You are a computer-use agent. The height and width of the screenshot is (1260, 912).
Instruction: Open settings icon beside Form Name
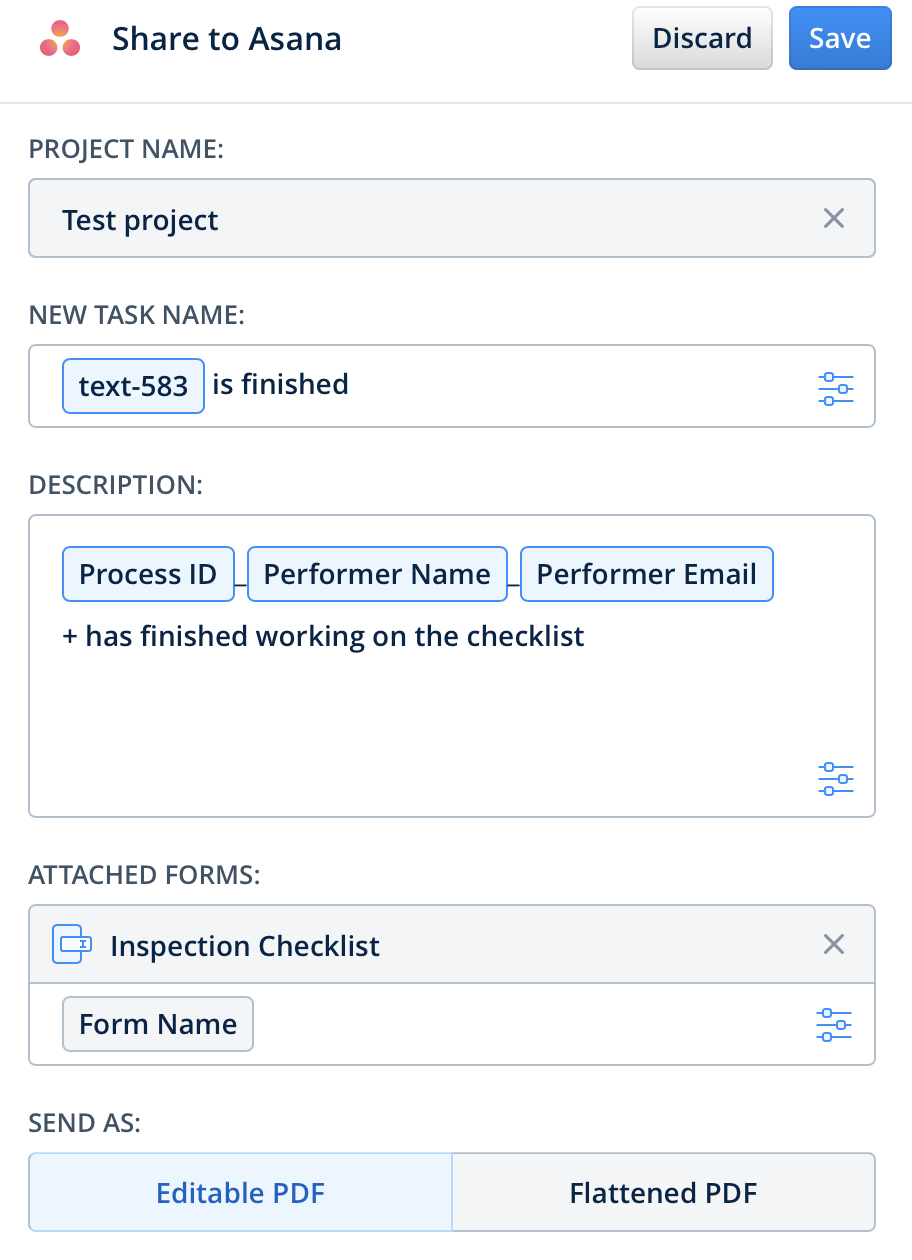coord(833,1025)
